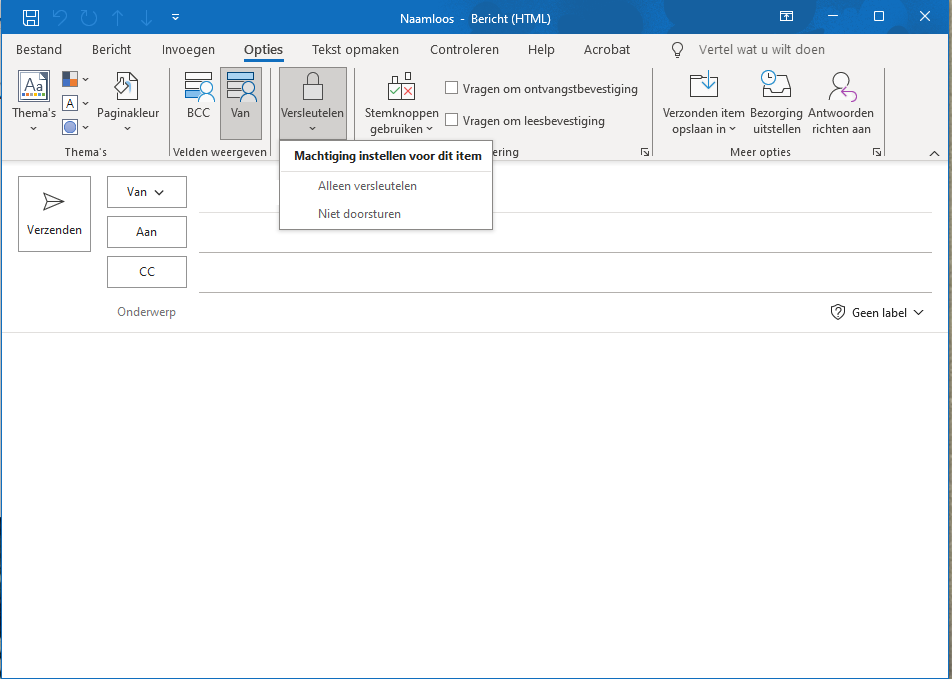Click the Verzenden send button
The height and width of the screenshot is (679, 952).
55,214
